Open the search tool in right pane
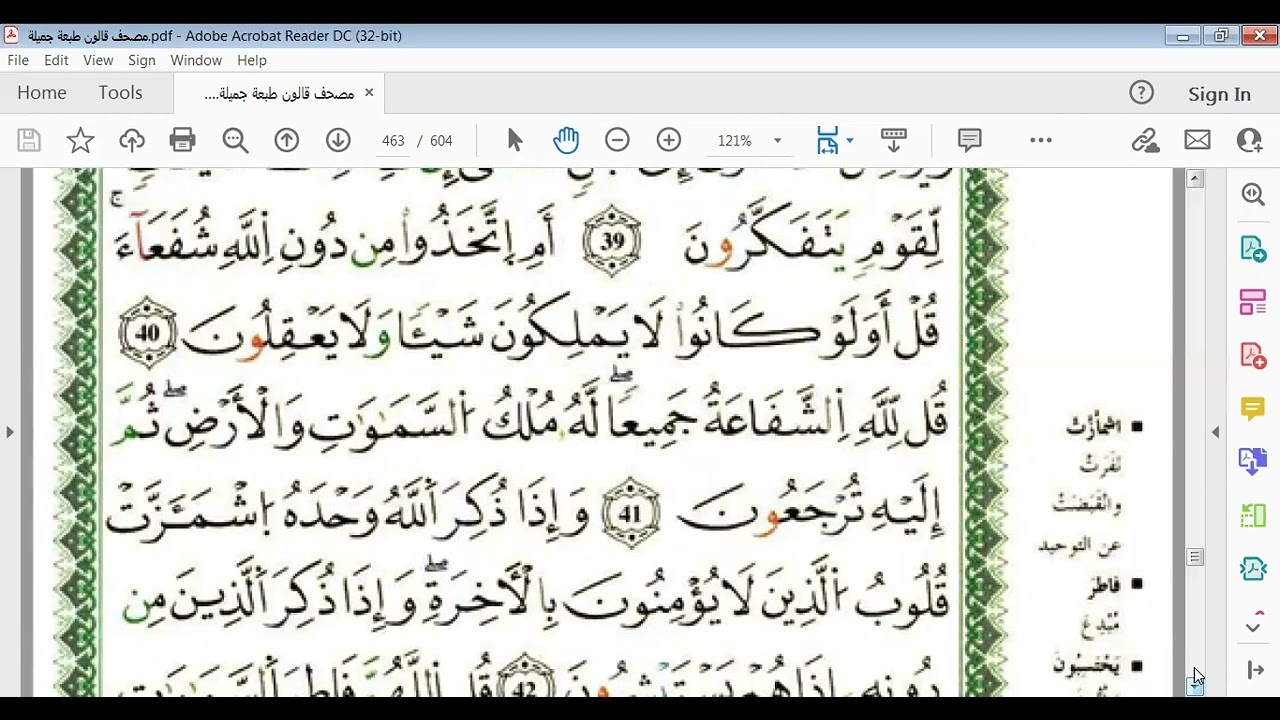 coord(1253,194)
